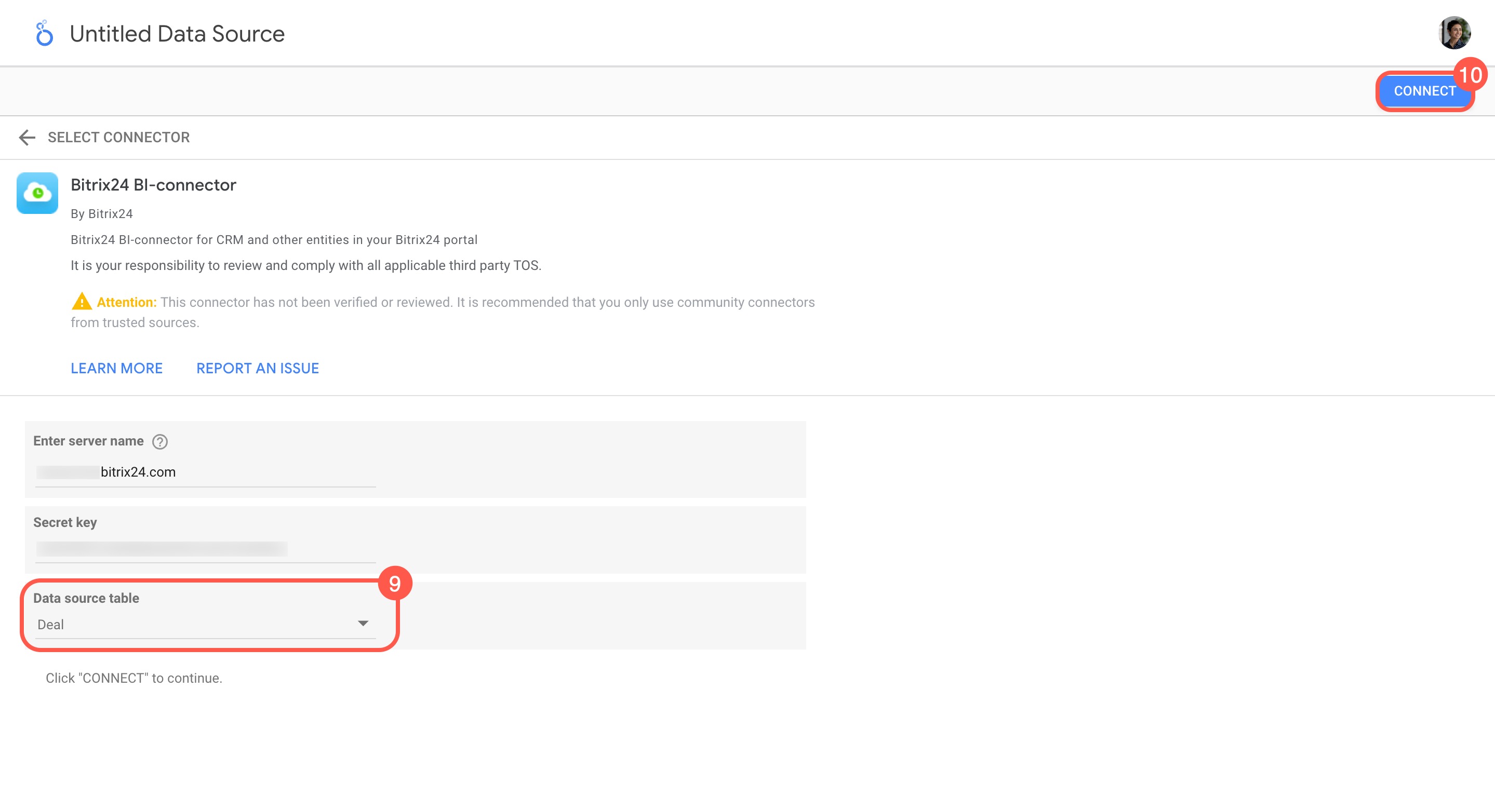Click the red step 9 badge

pos(395,584)
